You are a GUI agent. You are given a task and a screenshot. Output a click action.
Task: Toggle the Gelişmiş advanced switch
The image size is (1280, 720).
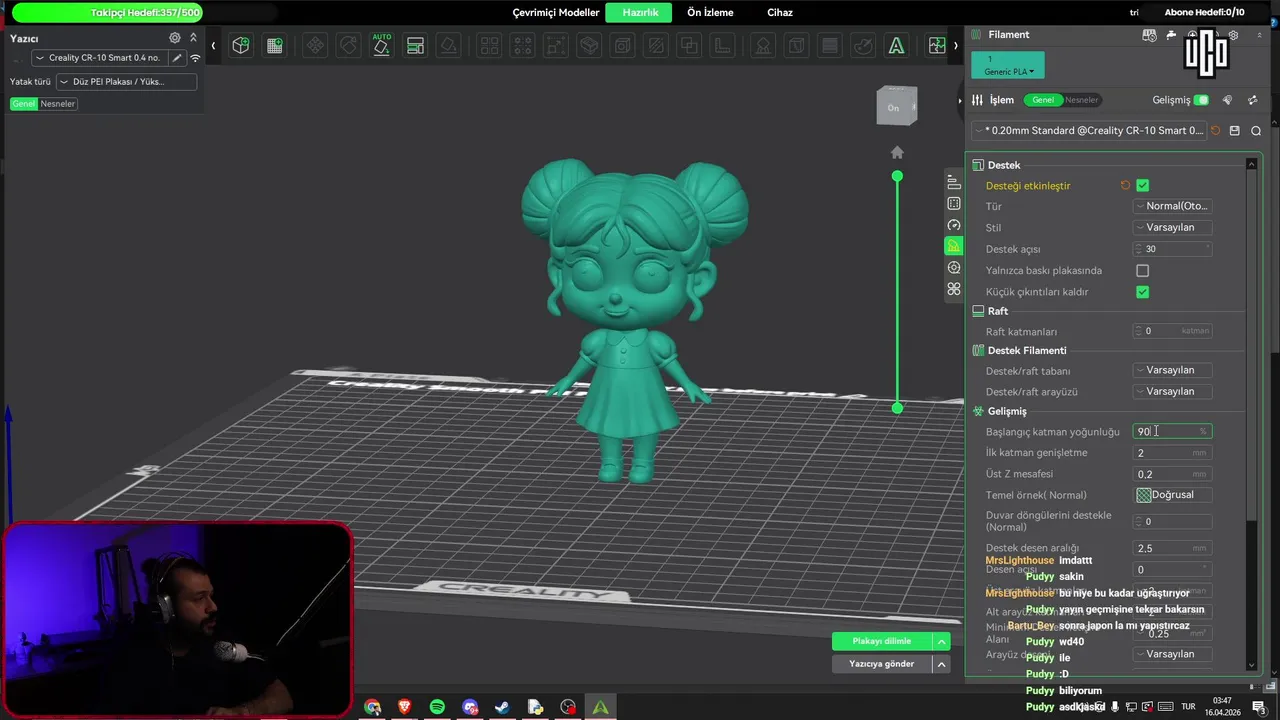[1201, 100]
